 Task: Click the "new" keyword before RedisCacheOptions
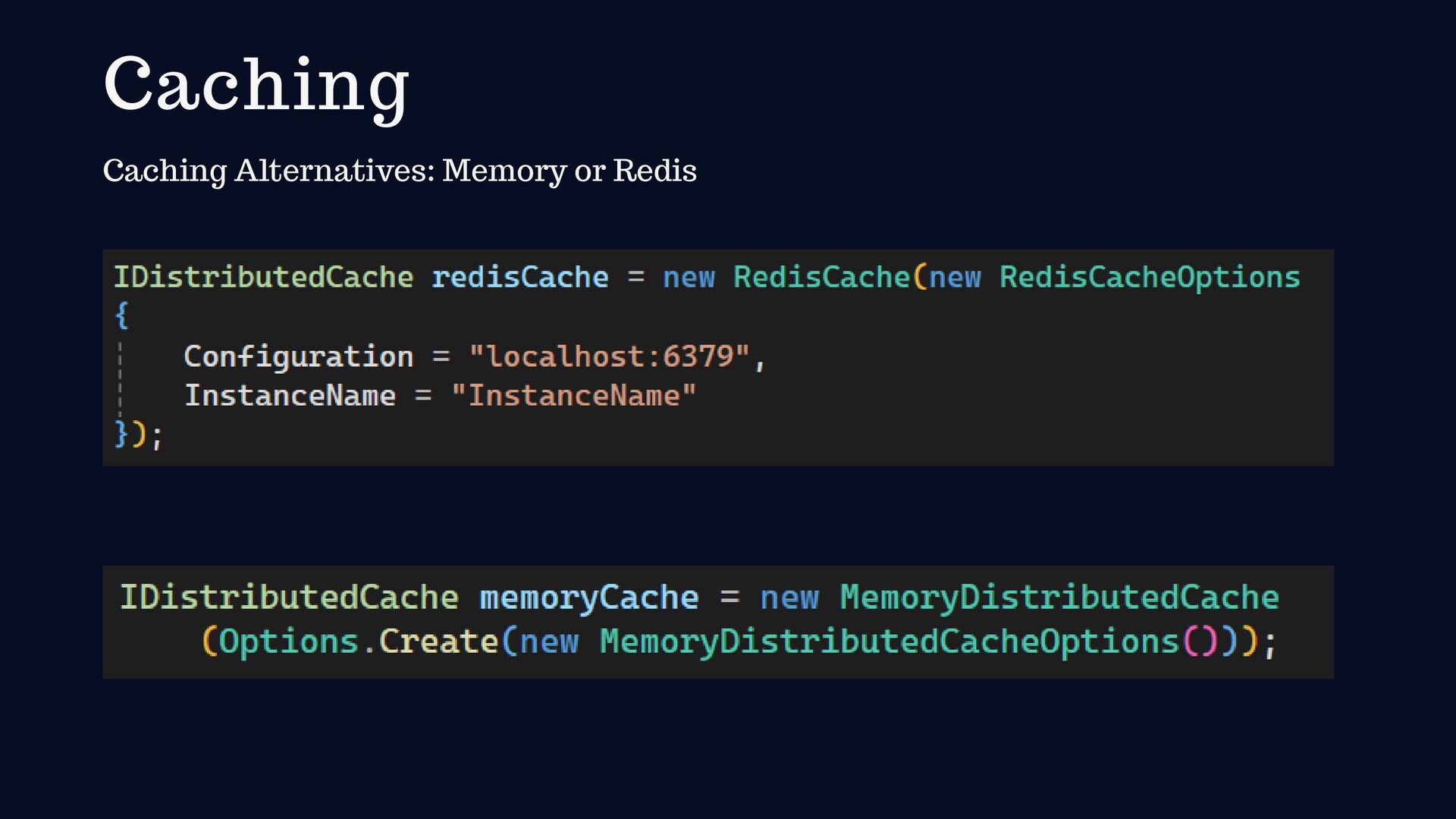[x=955, y=278]
